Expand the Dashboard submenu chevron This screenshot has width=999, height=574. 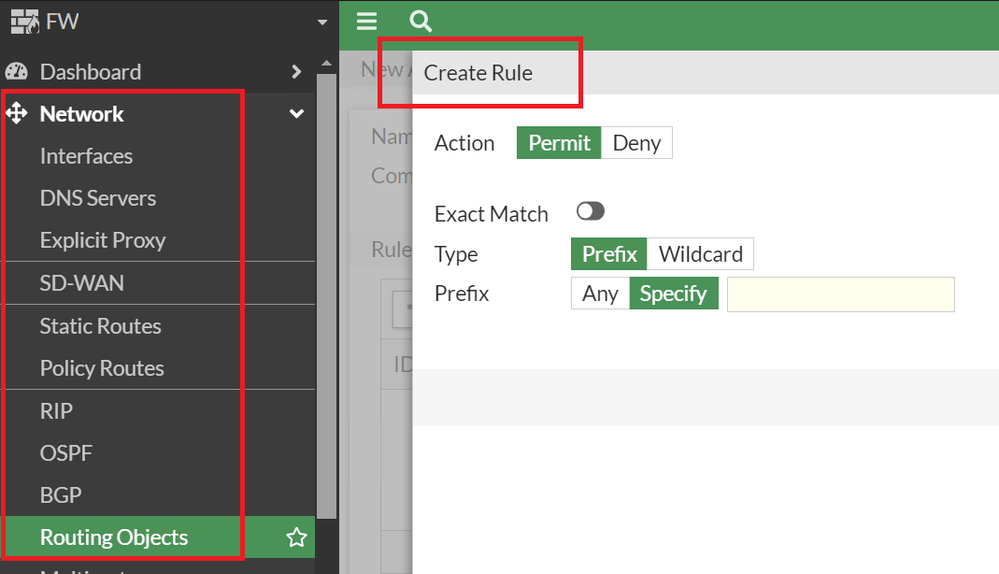point(296,72)
